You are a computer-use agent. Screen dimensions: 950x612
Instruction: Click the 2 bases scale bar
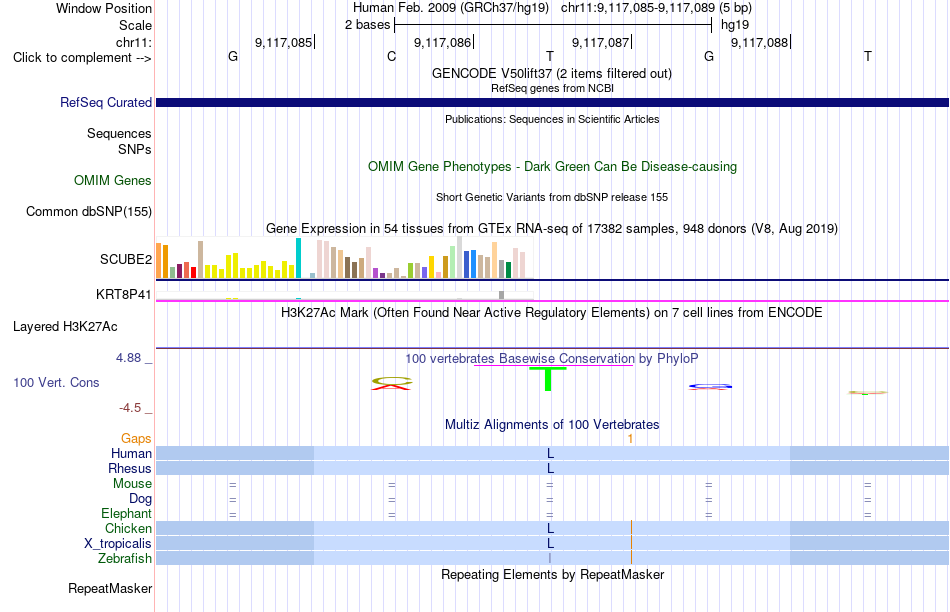coord(553,25)
